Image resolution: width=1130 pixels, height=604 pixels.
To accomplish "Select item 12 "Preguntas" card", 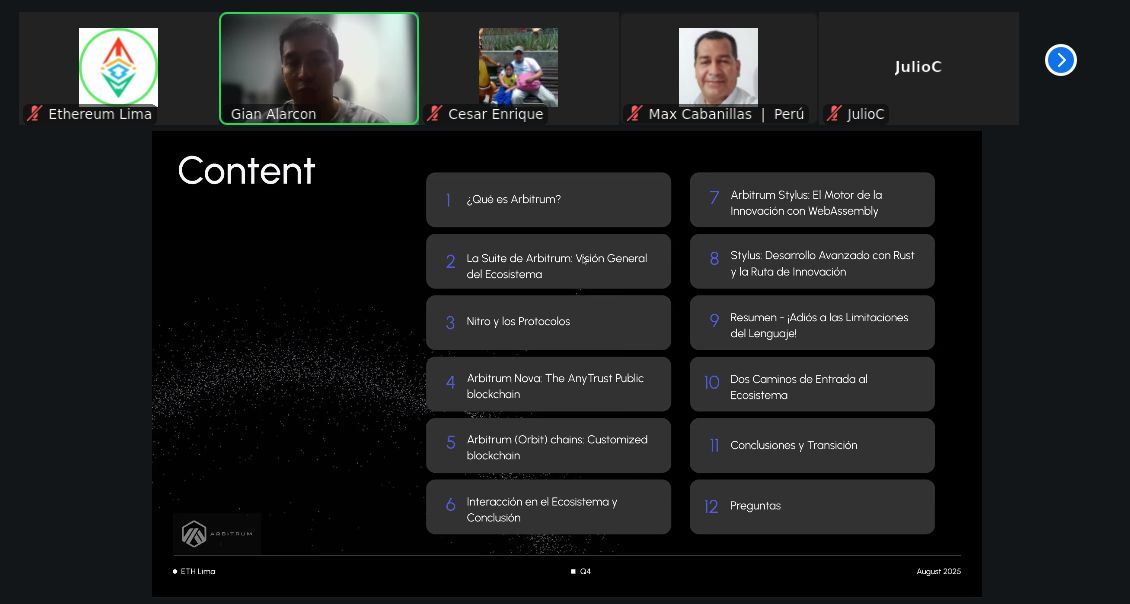I will 812,507.
